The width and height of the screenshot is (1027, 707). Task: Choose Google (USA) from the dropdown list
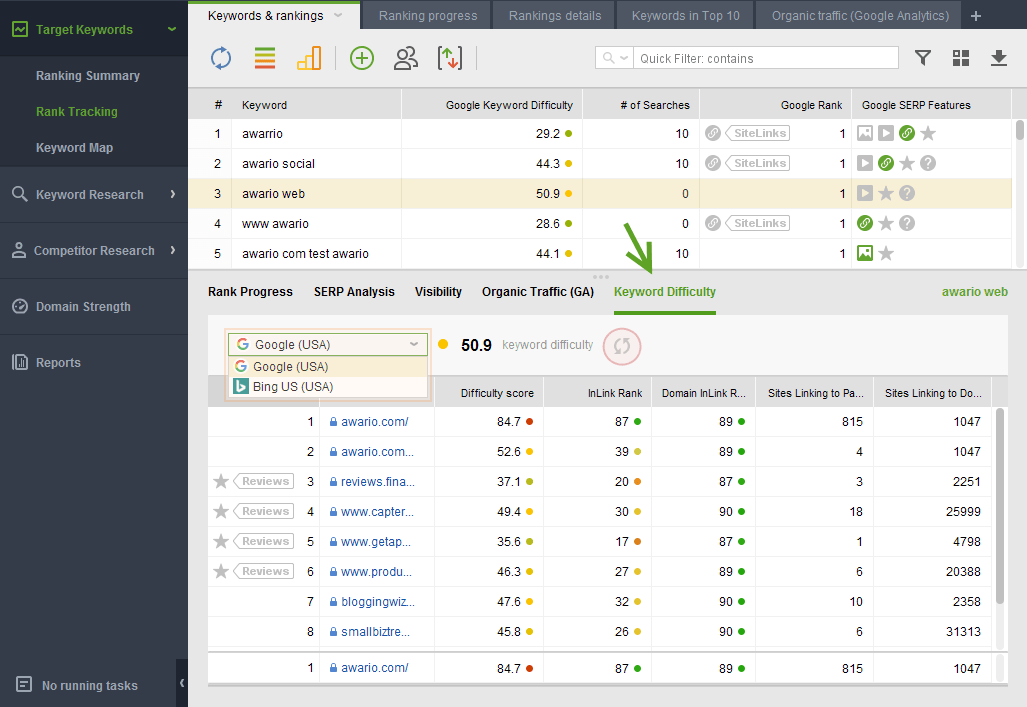pos(327,367)
